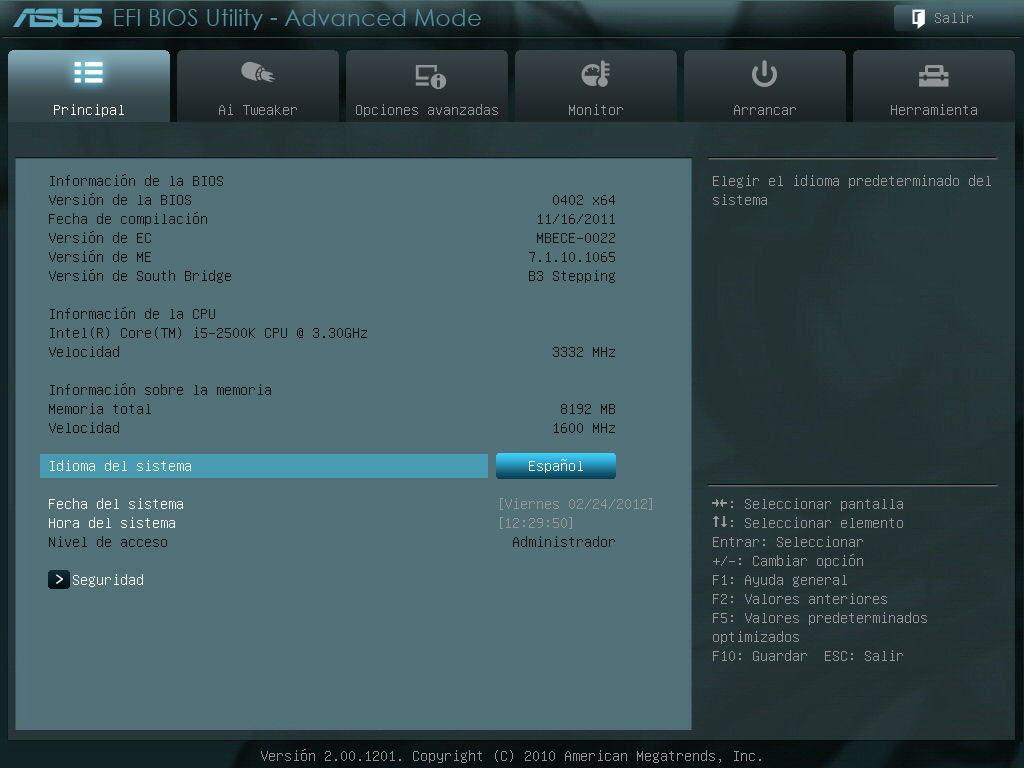This screenshot has height=768, width=1024.
Task: Click the Versión de la BIOS label
Action: pyautogui.click(x=120, y=199)
